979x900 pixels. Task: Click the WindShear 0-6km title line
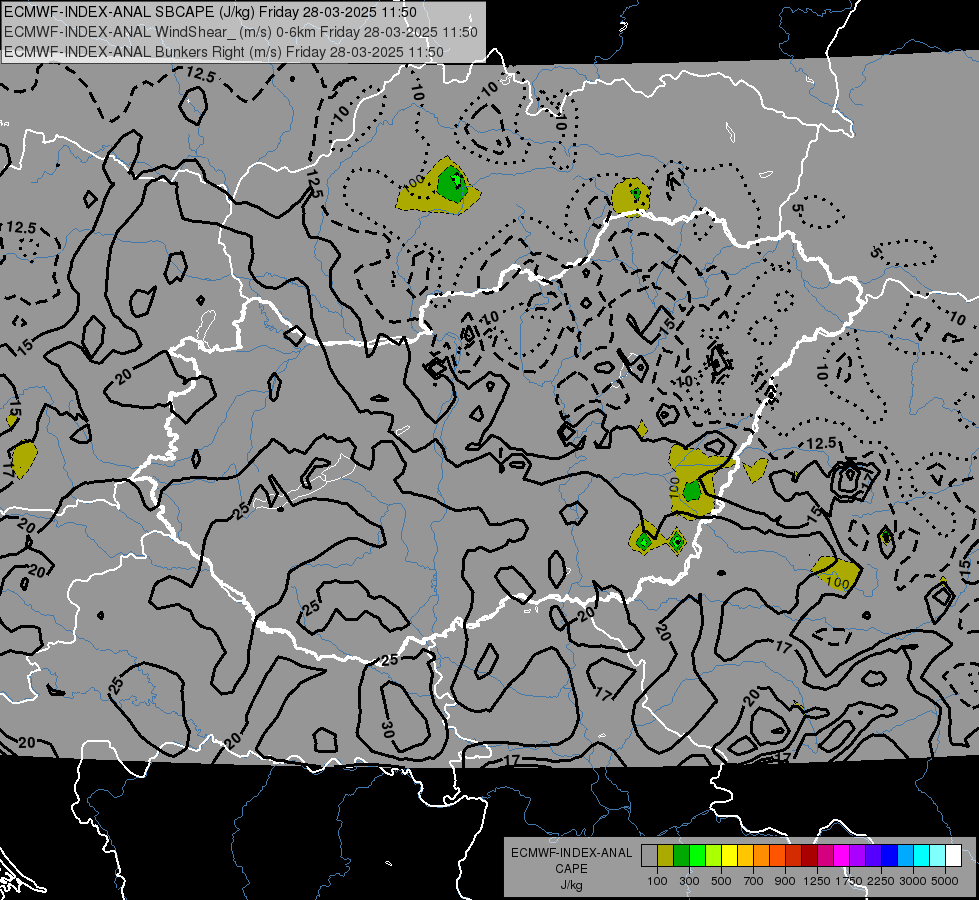(241, 32)
